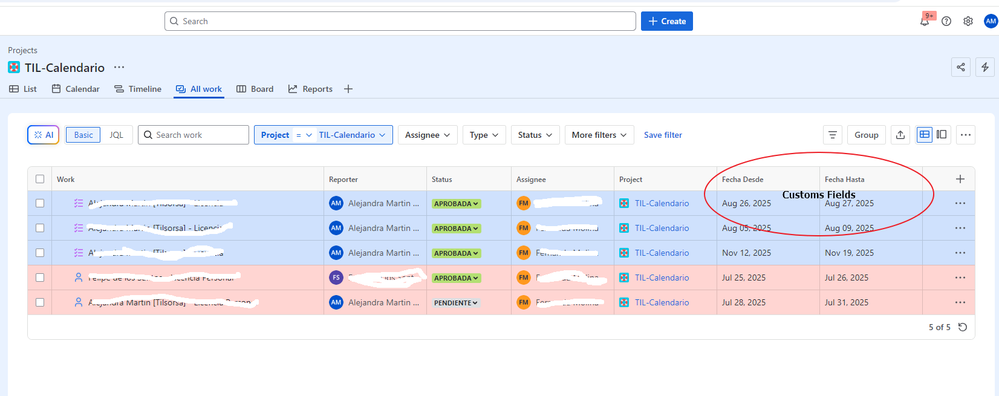Image resolution: width=999 pixels, height=396 pixels.
Task: Add a new view with plus icon
Action: click(348, 89)
